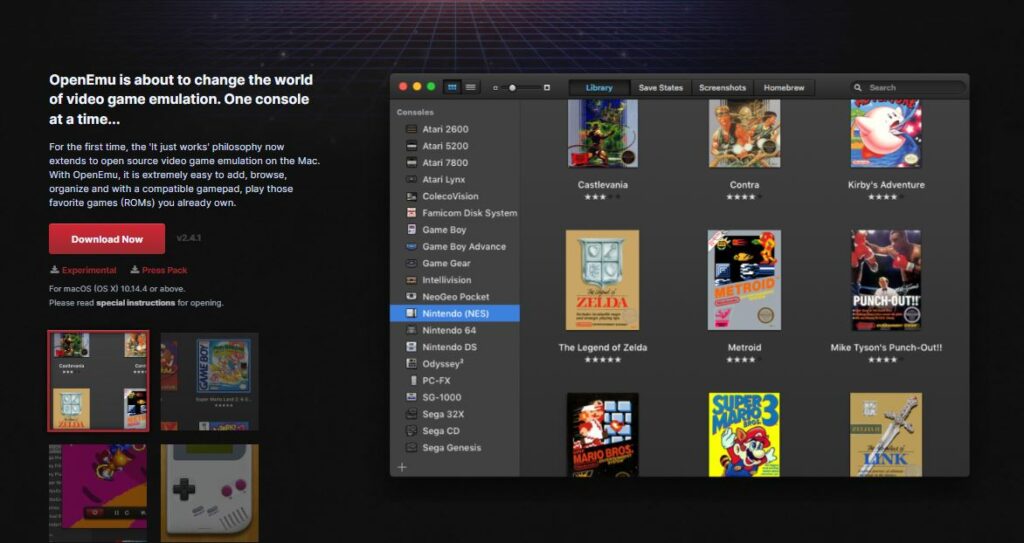Open the Metroid game cover
This screenshot has height=543, width=1024.
tap(744, 280)
